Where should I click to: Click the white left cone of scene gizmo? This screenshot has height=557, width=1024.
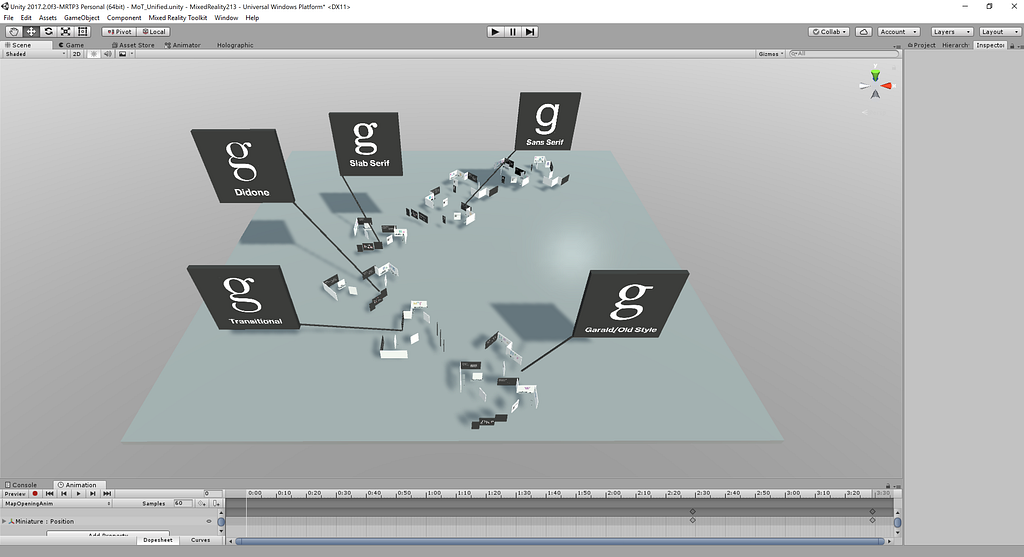[x=865, y=86]
